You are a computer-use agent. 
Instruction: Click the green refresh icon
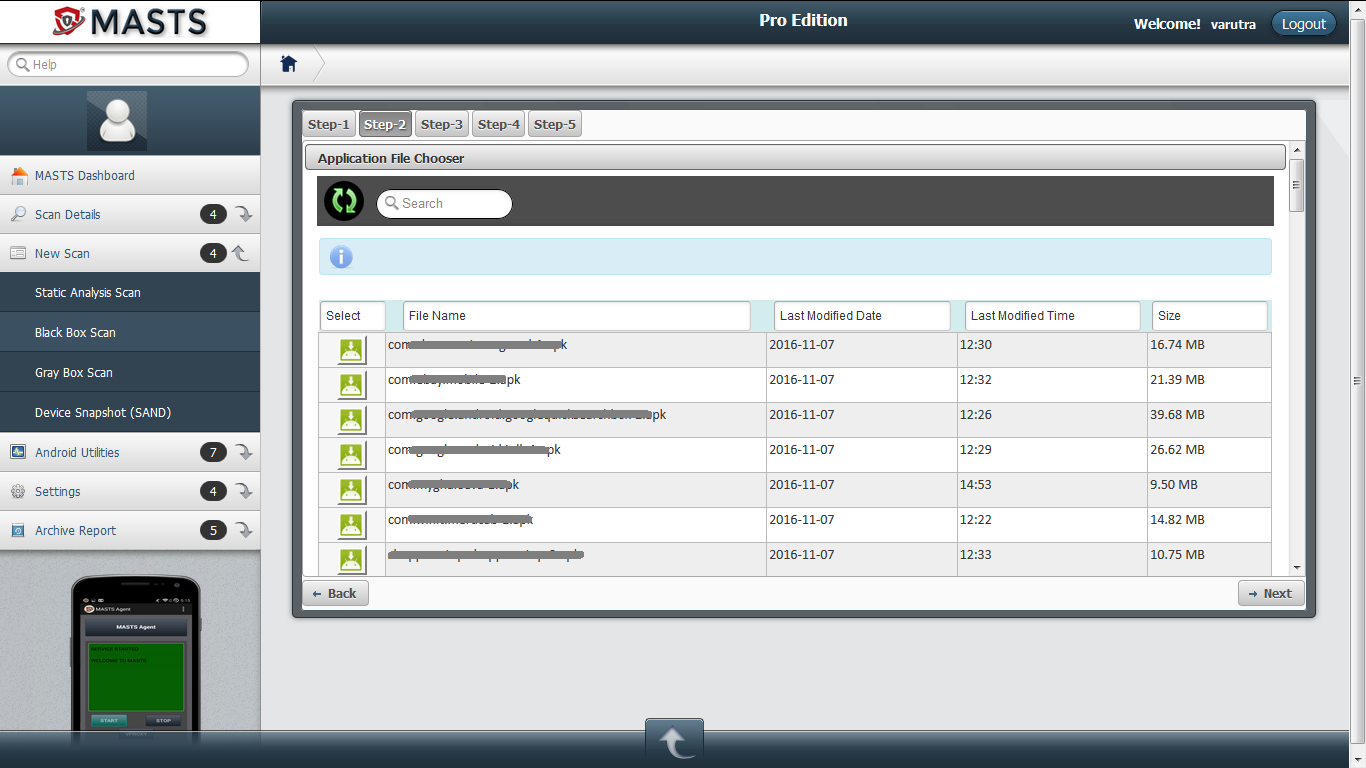click(x=344, y=201)
